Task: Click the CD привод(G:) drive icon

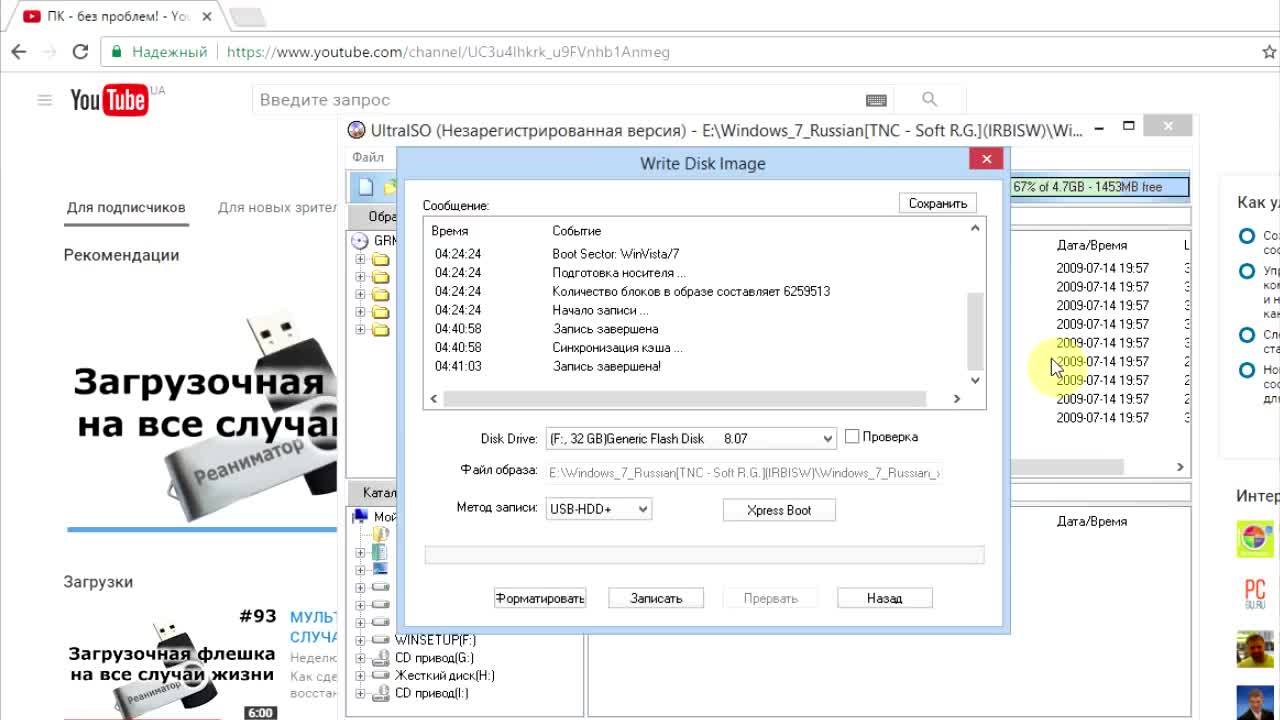Action: tap(380, 658)
